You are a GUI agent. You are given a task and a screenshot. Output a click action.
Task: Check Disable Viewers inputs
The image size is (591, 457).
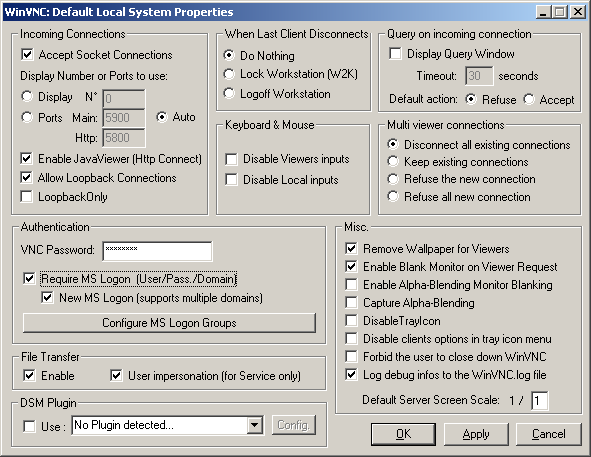(231, 159)
